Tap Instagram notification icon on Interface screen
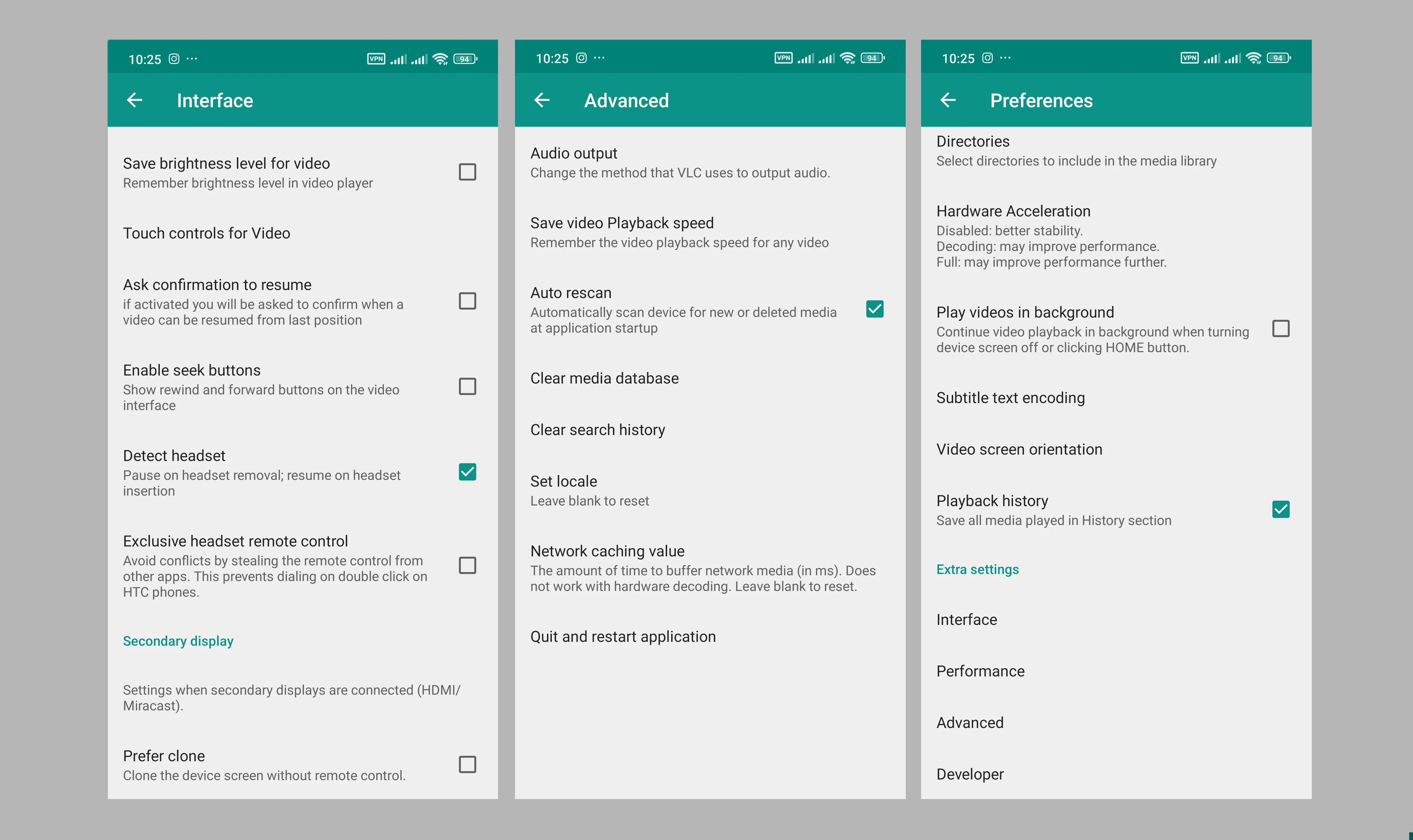The width and height of the screenshot is (1413, 840). coord(174,59)
